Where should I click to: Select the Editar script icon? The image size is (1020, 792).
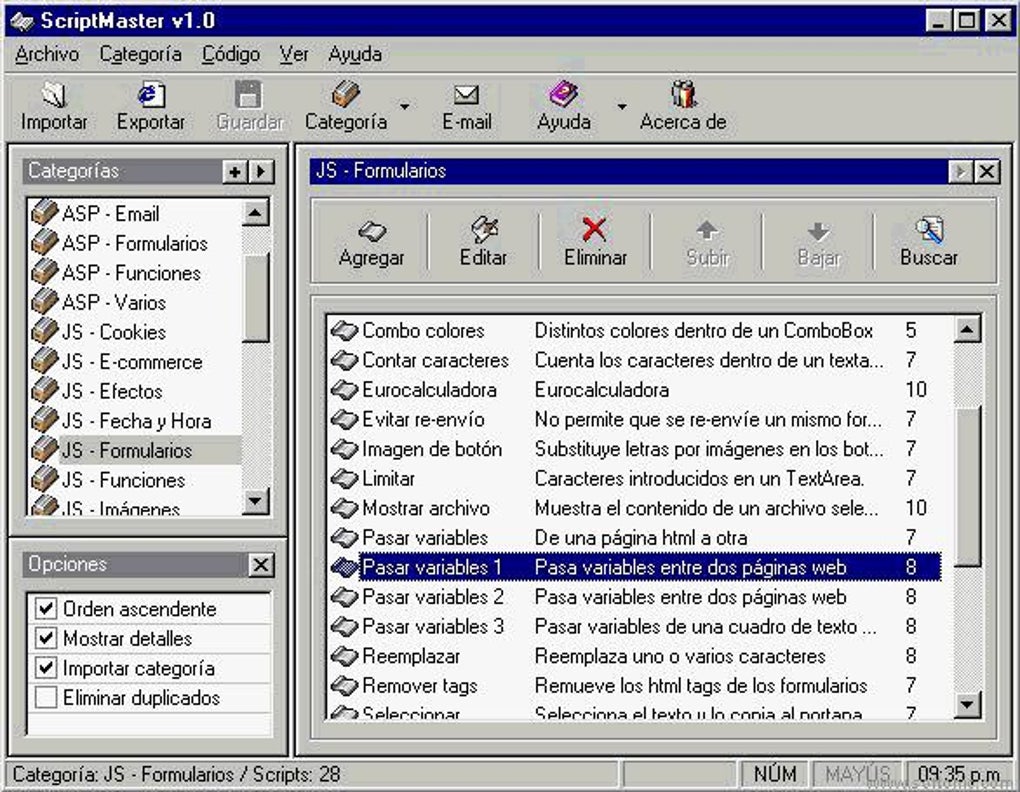click(484, 240)
